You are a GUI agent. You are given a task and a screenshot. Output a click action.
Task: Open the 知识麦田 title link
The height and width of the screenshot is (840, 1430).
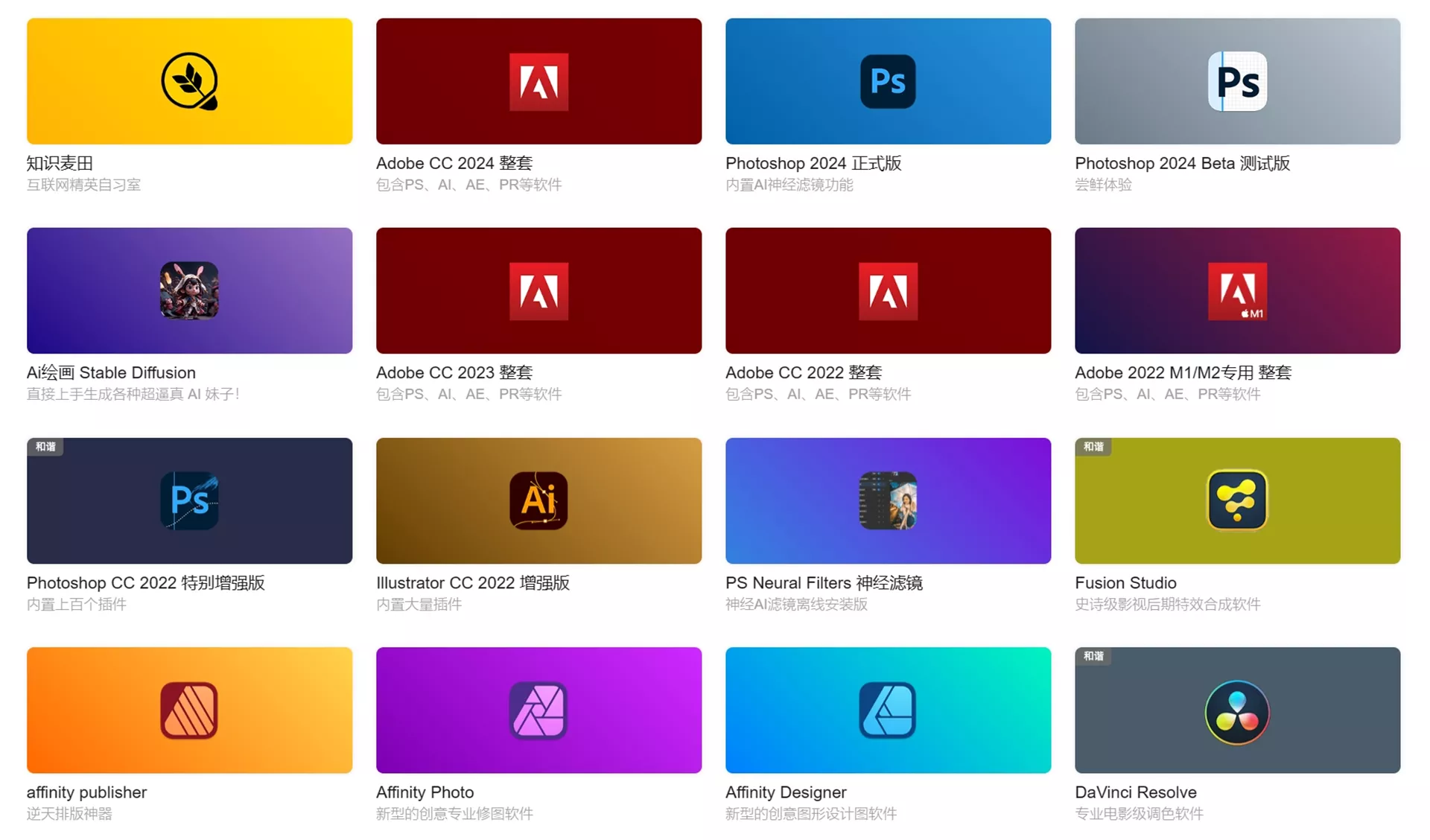60,163
